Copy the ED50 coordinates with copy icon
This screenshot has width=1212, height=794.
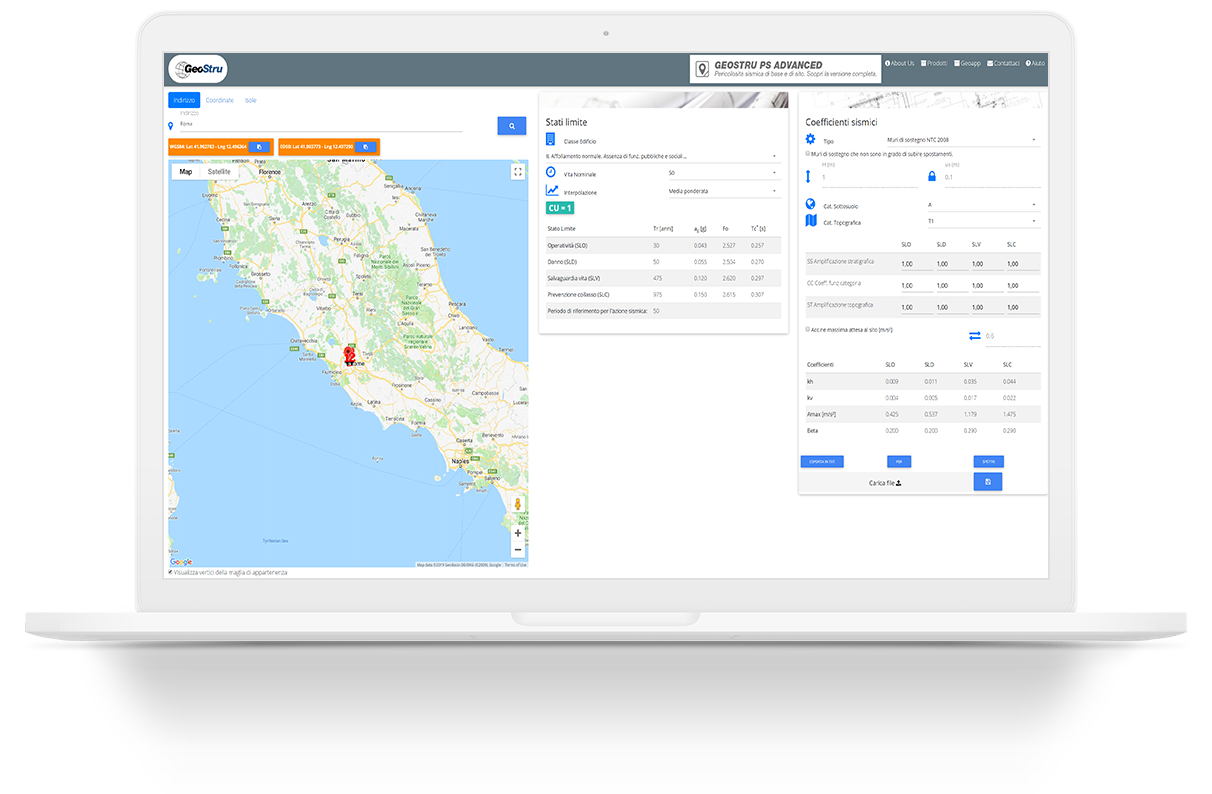(x=365, y=147)
